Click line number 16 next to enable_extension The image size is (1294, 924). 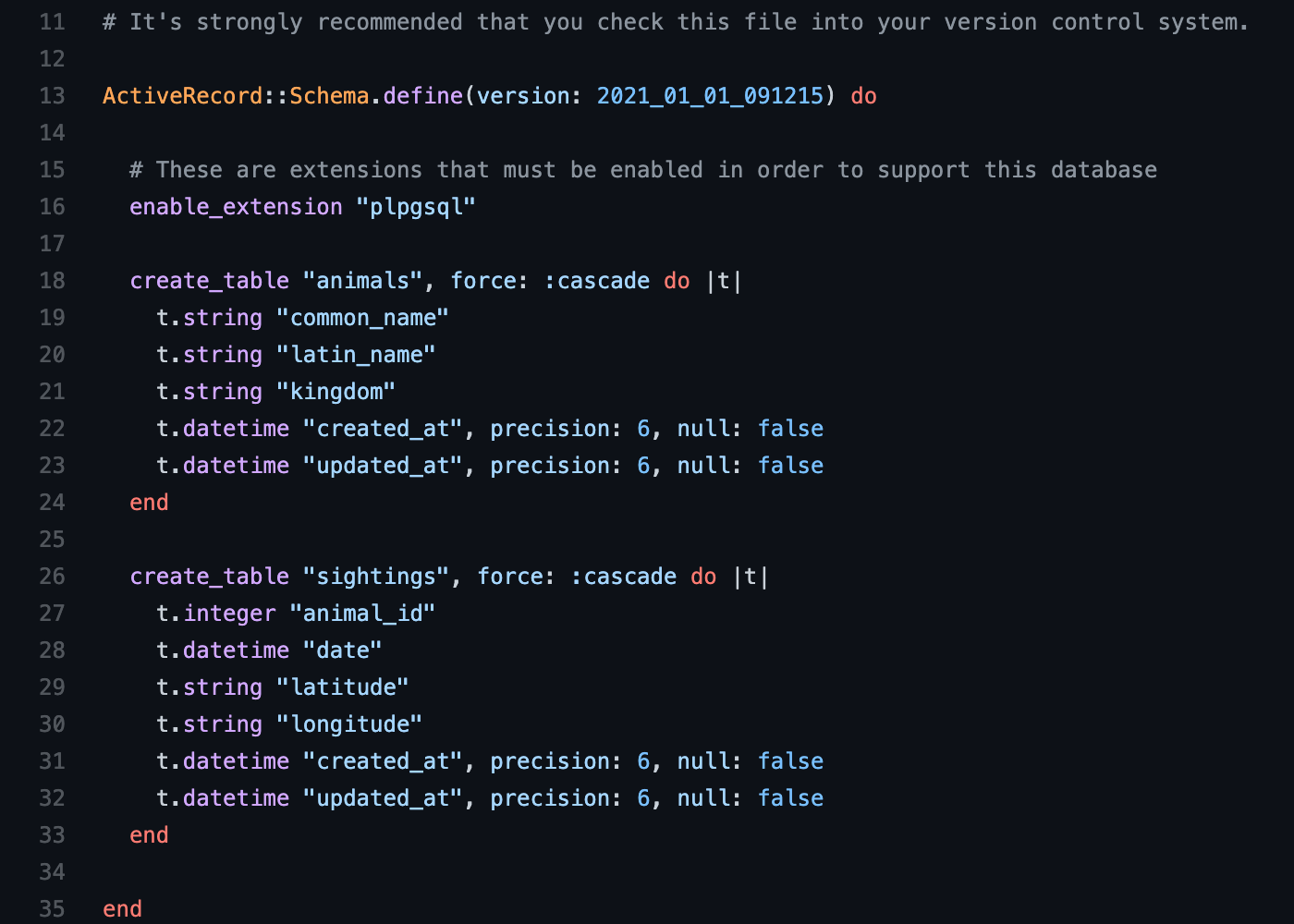click(53, 207)
